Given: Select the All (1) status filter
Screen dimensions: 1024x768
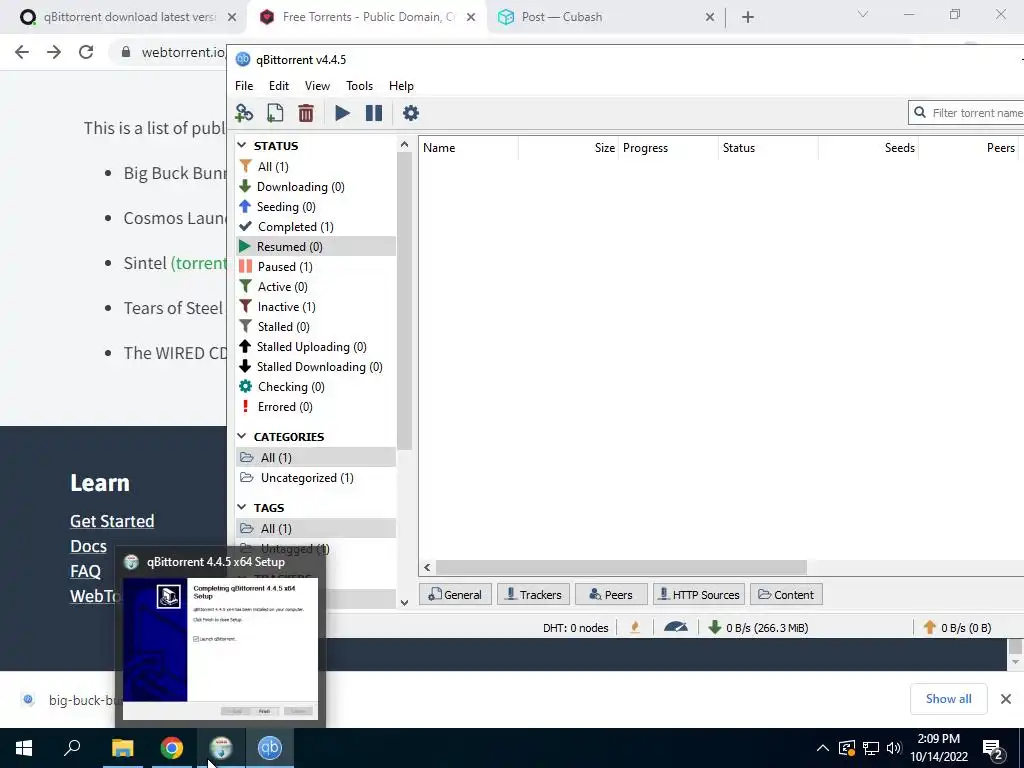Looking at the screenshot, I should pos(316,167).
